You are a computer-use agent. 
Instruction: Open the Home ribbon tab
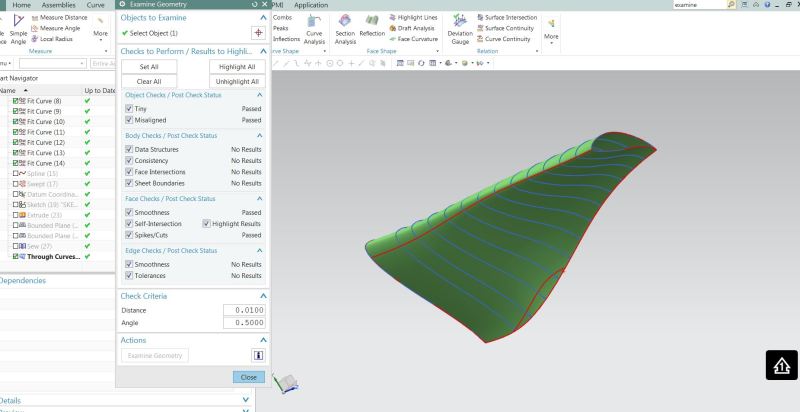(21, 5)
